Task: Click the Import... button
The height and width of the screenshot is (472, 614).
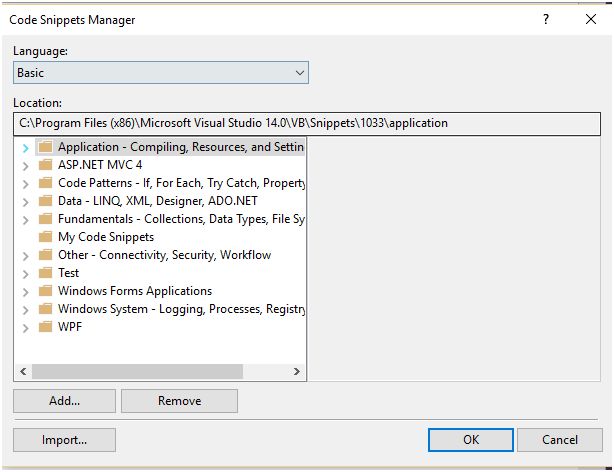Action: click(64, 440)
